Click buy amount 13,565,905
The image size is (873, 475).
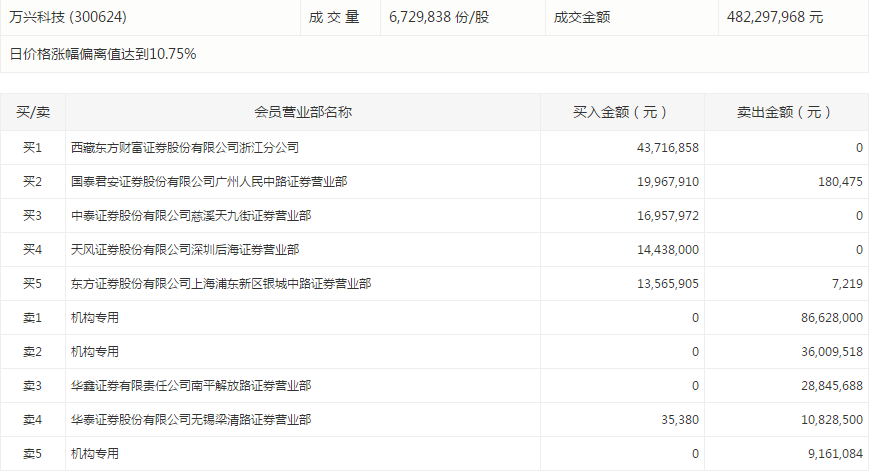[668, 283]
